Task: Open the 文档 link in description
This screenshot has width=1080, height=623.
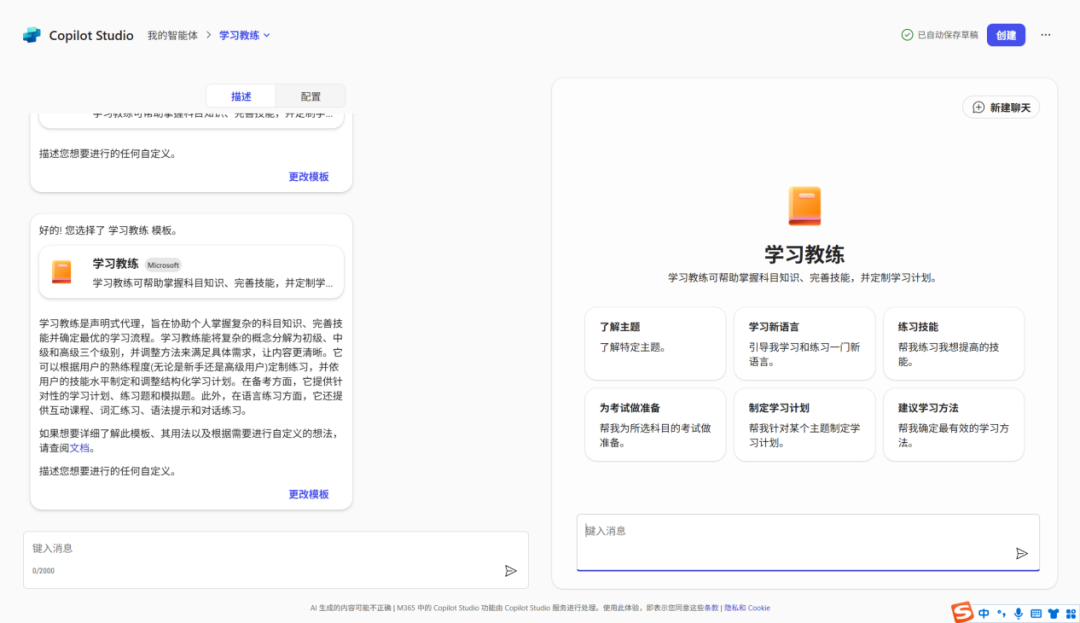Action: point(79,448)
